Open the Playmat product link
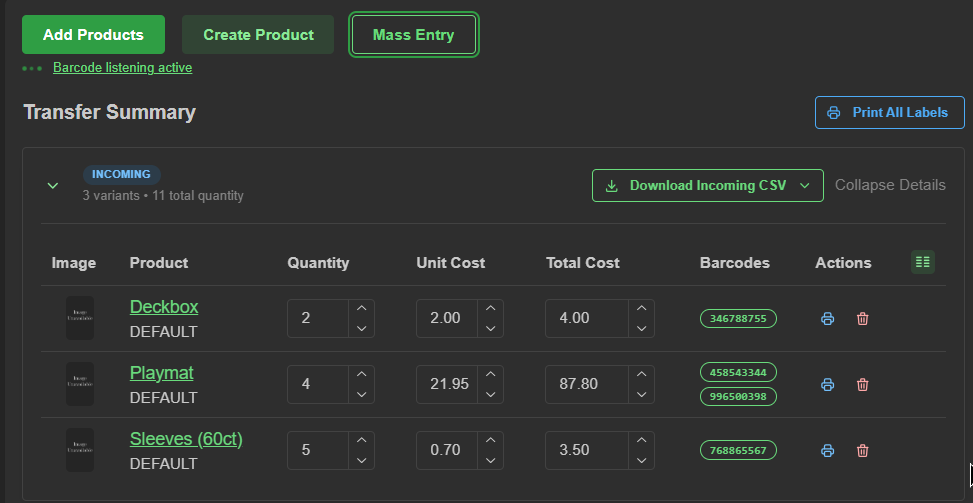 [x=161, y=373]
